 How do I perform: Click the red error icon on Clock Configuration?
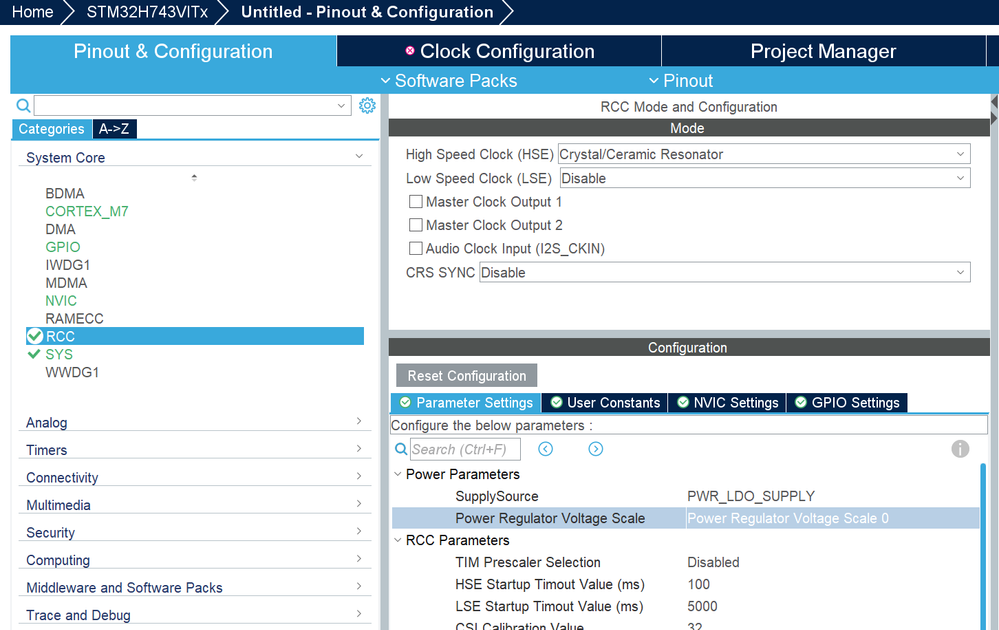[410, 51]
